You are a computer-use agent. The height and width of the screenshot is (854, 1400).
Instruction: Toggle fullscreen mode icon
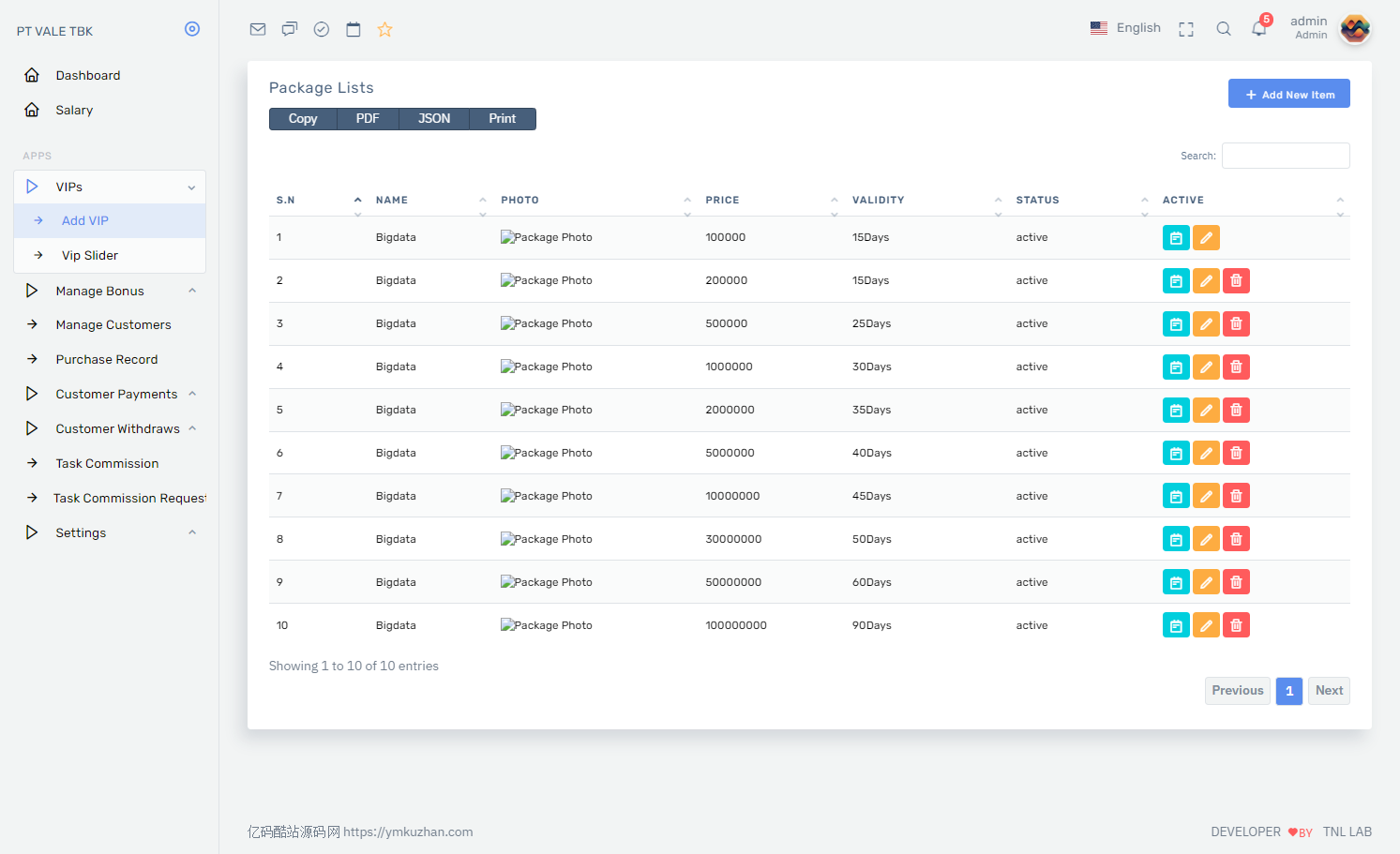coord(1186,29)
